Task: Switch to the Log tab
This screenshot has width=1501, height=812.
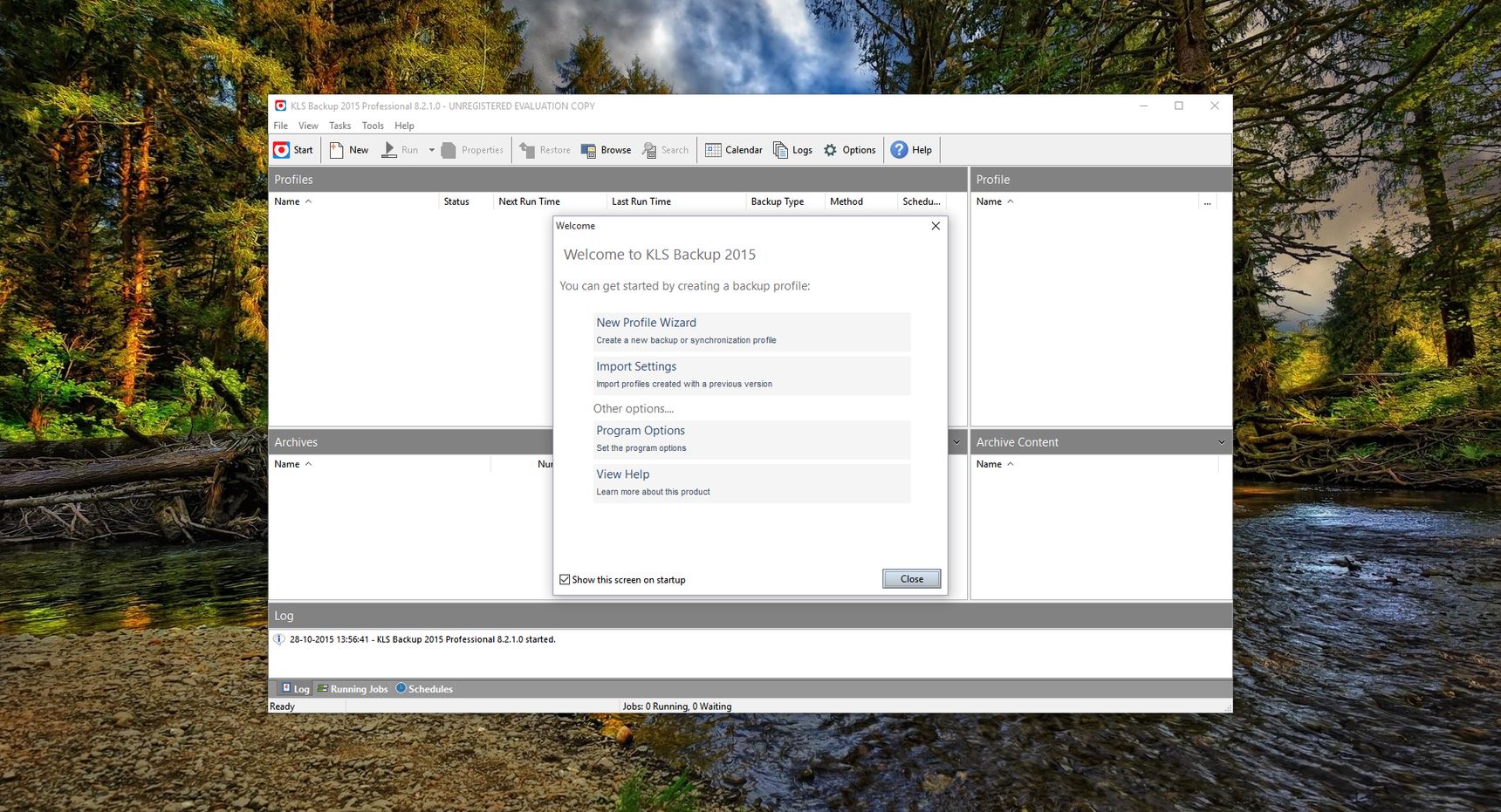Action: [295, 688]
